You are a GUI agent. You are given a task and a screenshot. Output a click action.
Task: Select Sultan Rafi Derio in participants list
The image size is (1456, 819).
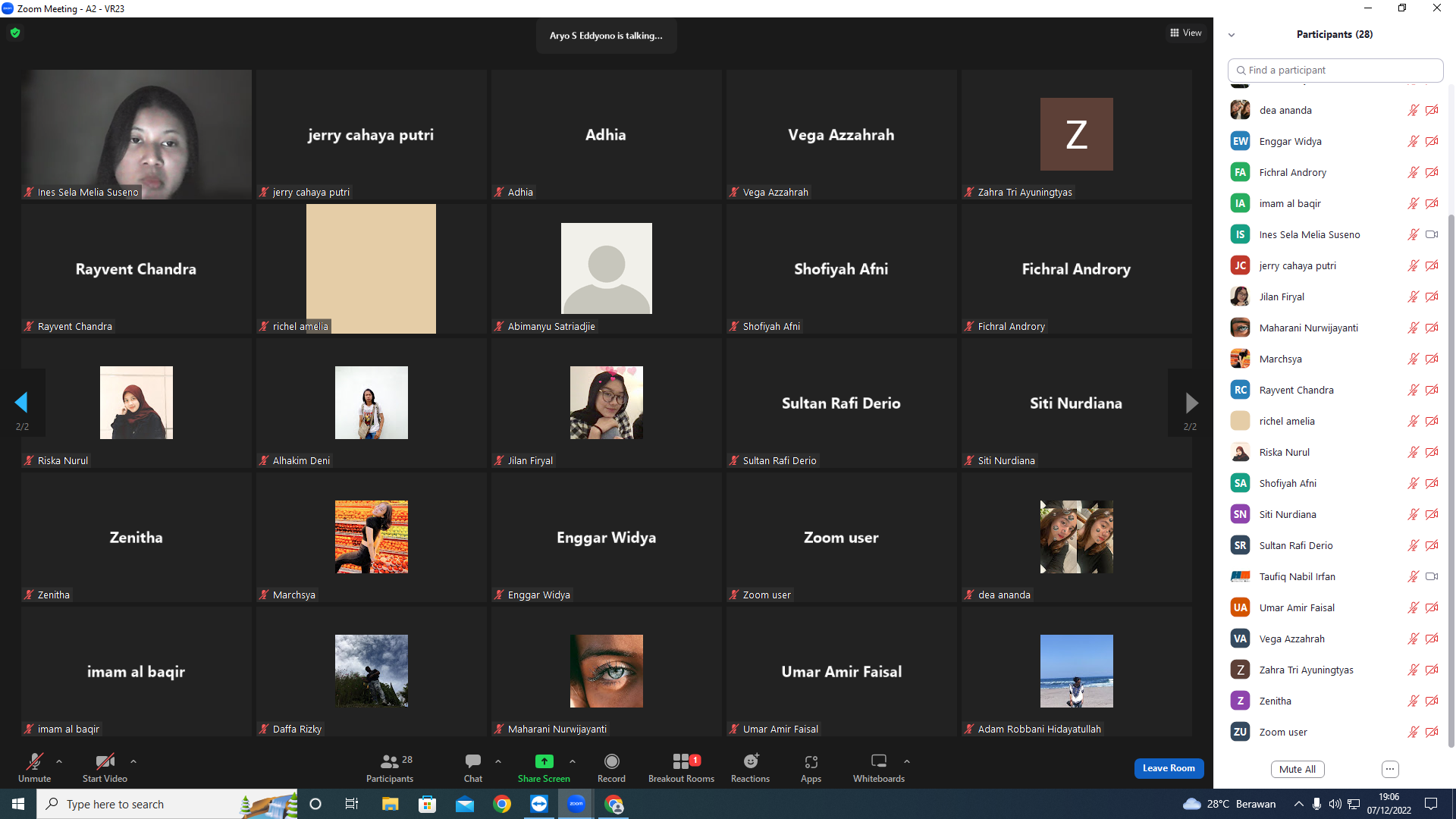(x=1334, y=545)
